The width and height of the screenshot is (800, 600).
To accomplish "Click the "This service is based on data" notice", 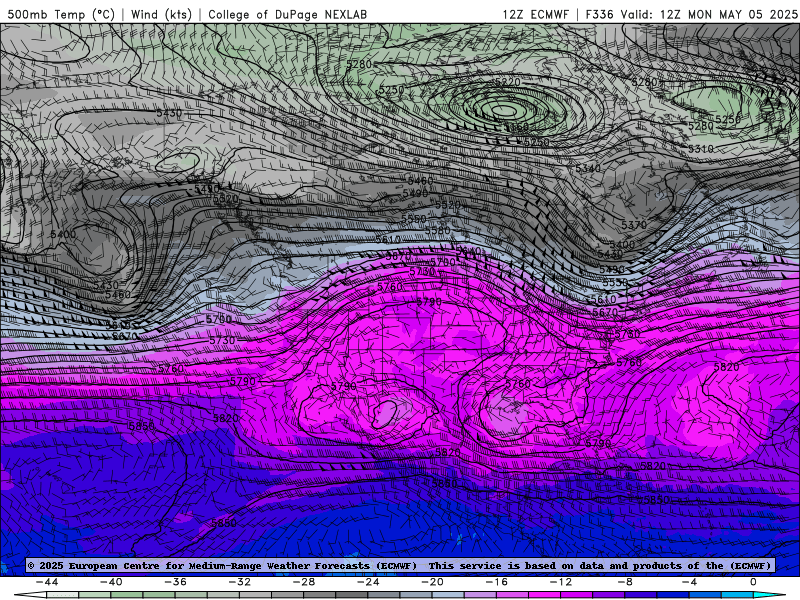I will pos(517,566).
